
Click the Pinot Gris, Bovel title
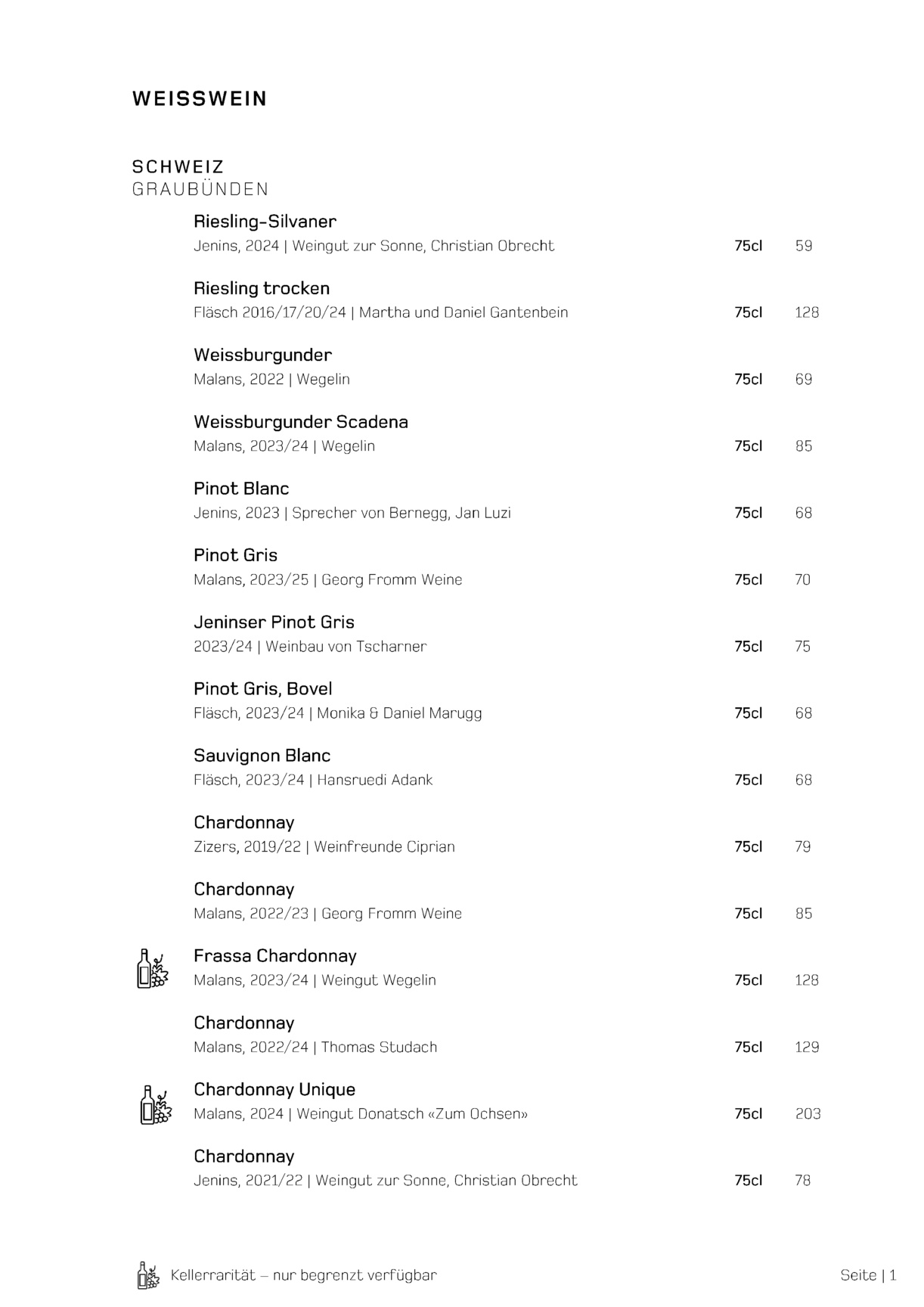pyautogui.click(x=263, y=689)
